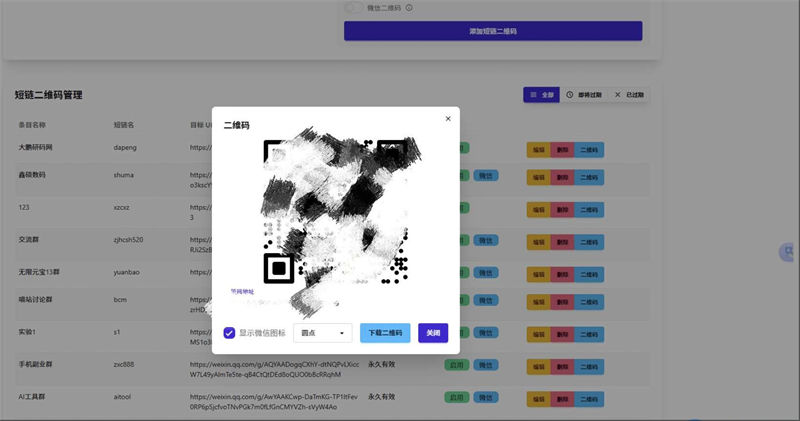Click the 微信 tag in the zjhcsh520 row
800x421 pixels.
click(486, 240)
